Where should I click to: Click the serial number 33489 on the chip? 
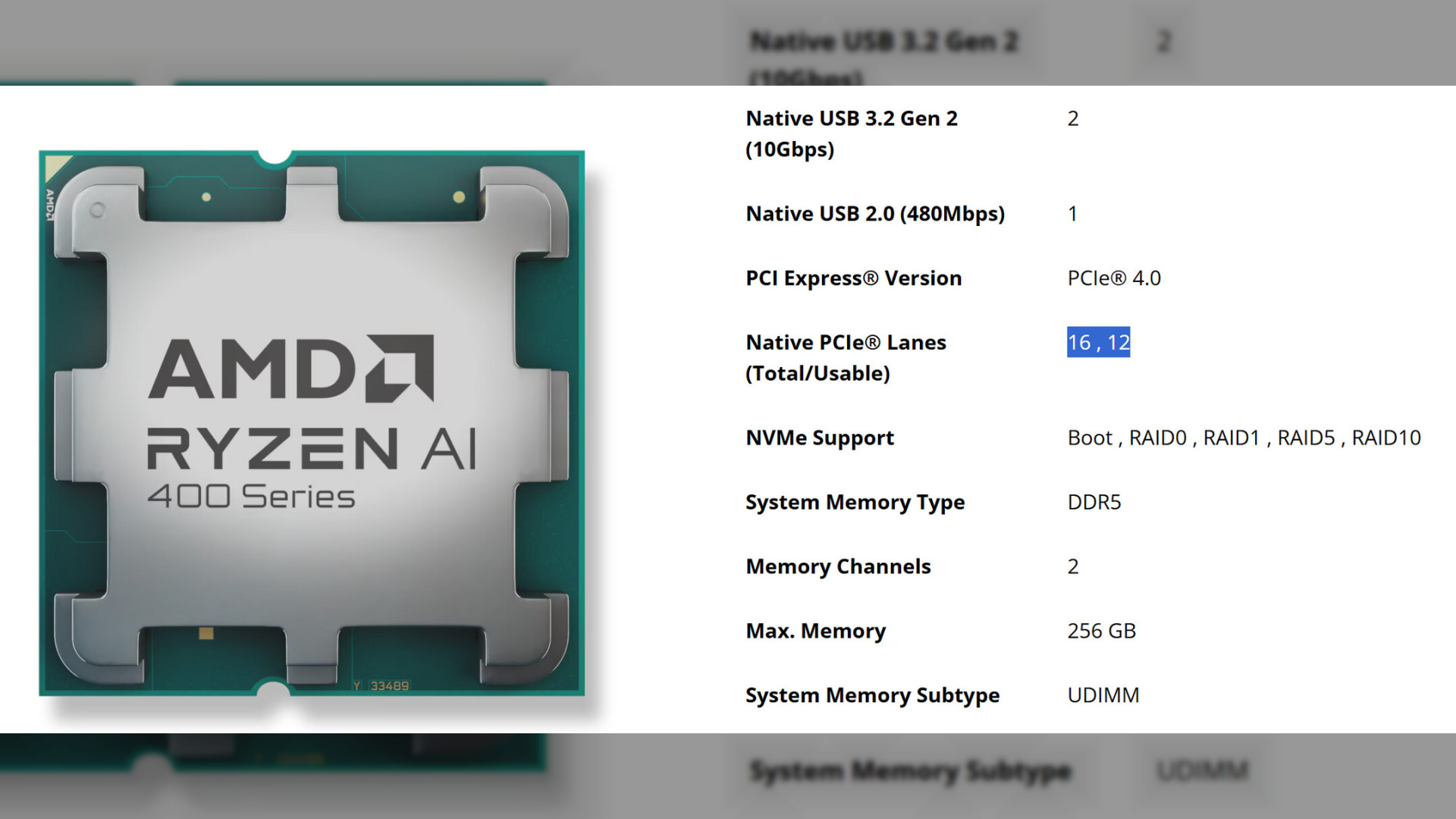tap(388, 686)
